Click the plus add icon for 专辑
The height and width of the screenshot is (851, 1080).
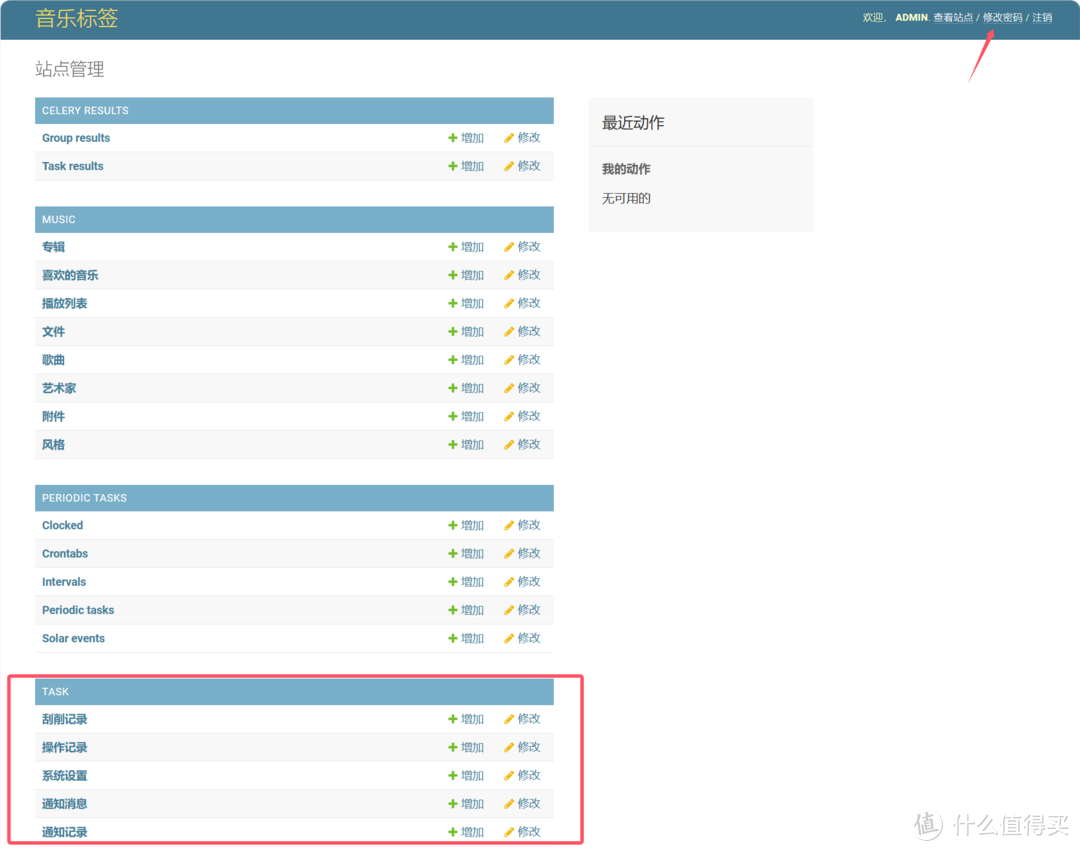[453, 247]
